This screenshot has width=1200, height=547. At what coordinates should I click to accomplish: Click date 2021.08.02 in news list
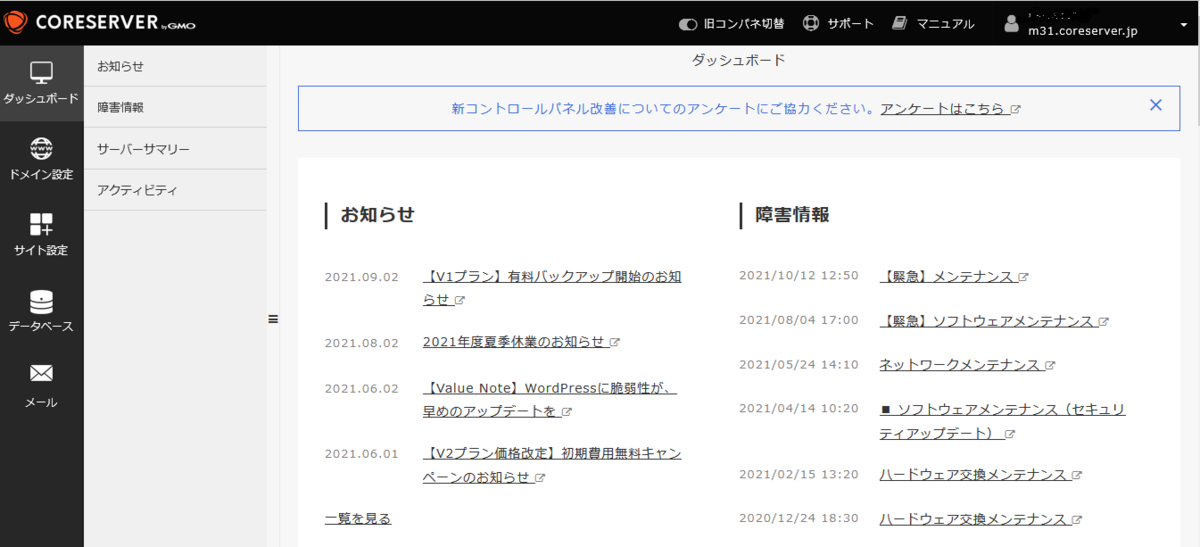[362, 343]
